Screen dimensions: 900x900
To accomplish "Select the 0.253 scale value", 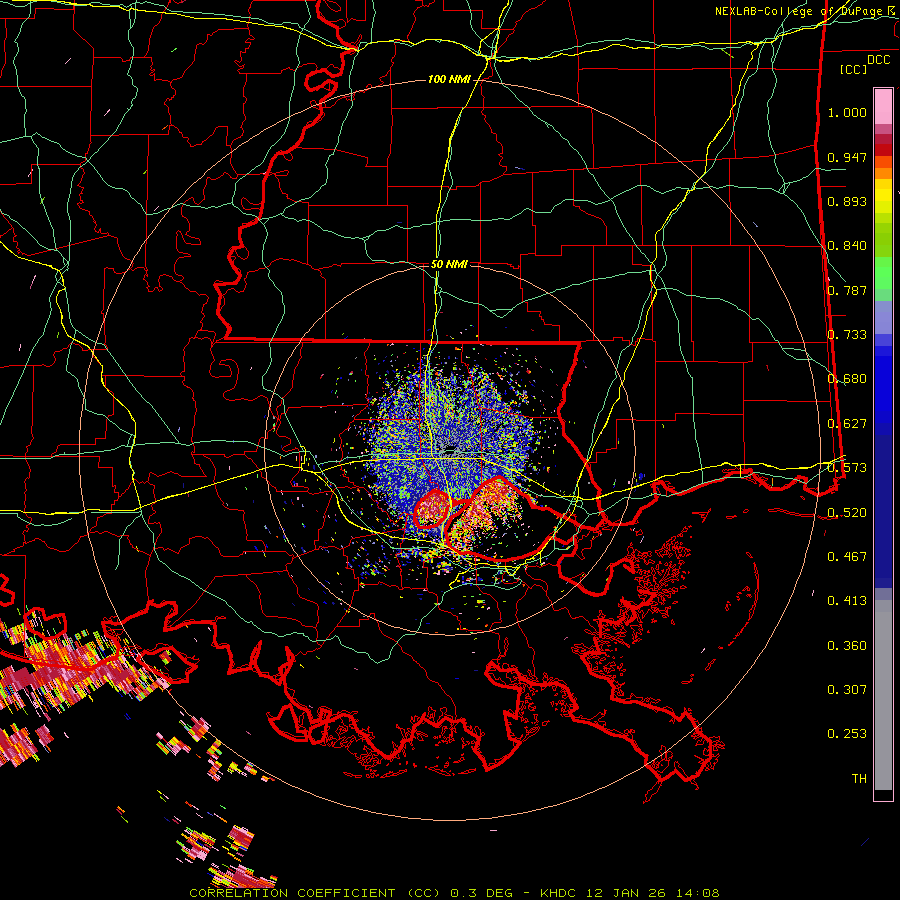I will pyautogui.click(x=847, y=734).
